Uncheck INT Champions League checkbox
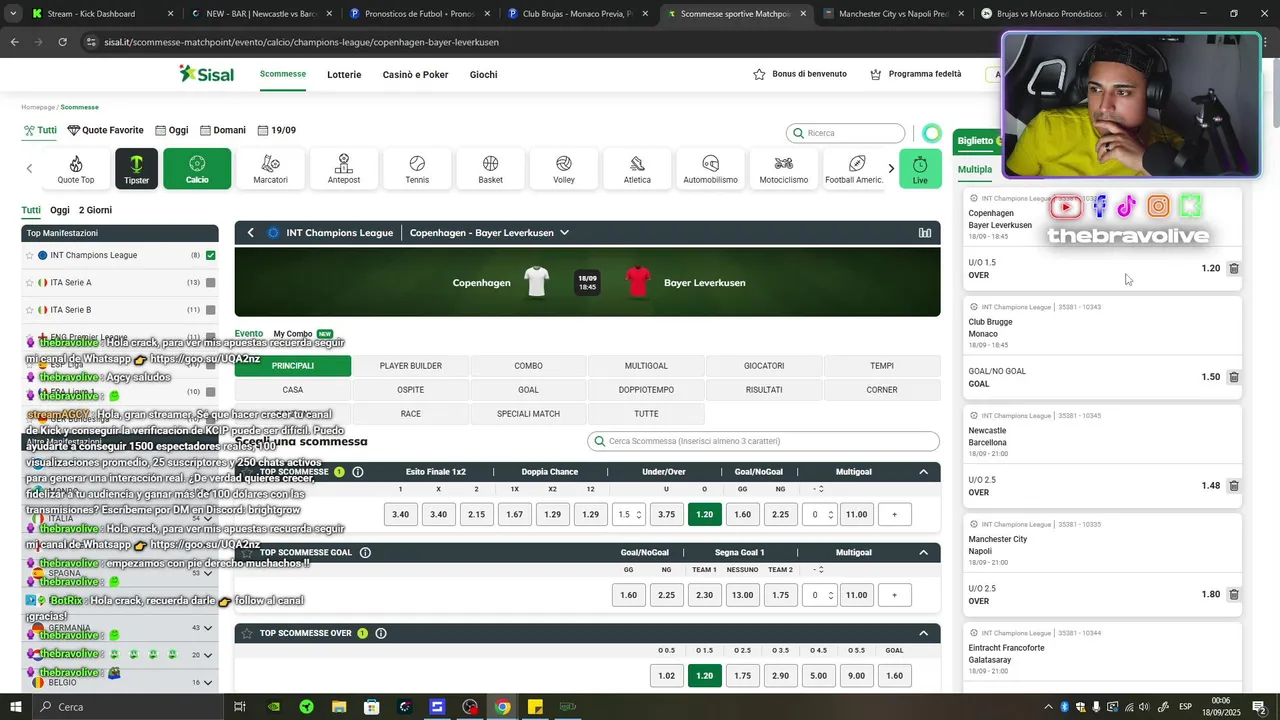The height and width of the screenshot is (720, 1280). (x=210, y=255)
